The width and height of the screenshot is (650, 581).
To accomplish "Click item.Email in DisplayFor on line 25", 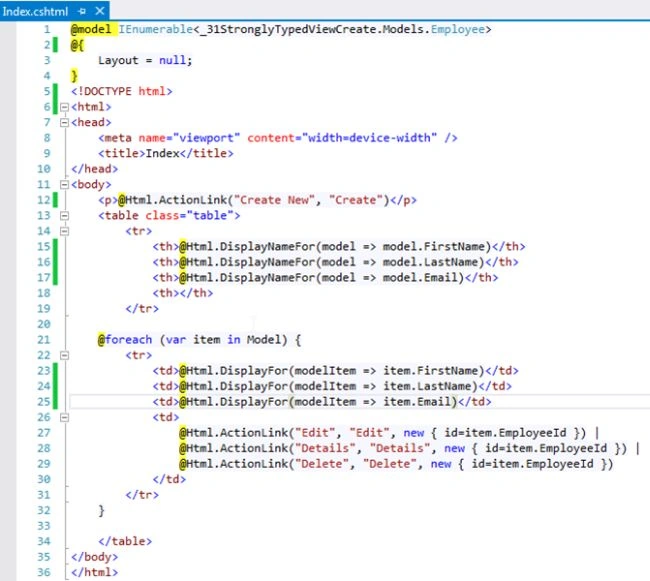I will click(x=417, y=402).
